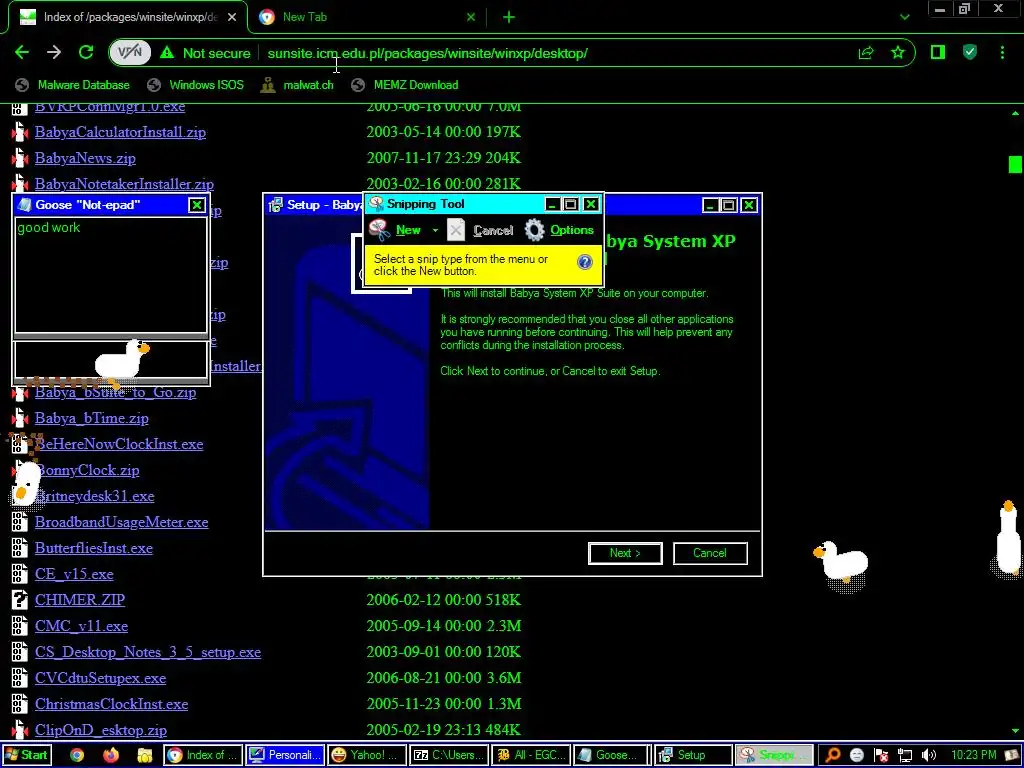
Task: Open Windows ISOS bookmark
Action: (x=195, y=85)
